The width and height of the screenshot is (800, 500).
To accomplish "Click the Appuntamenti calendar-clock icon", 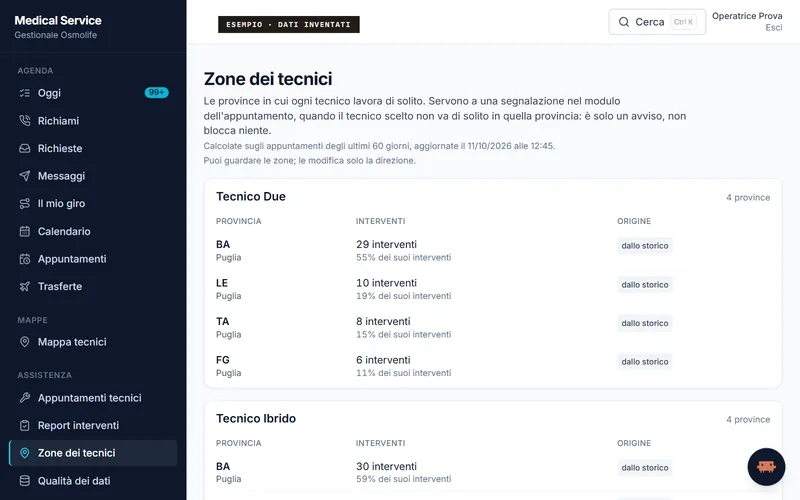I will point(24,259).
